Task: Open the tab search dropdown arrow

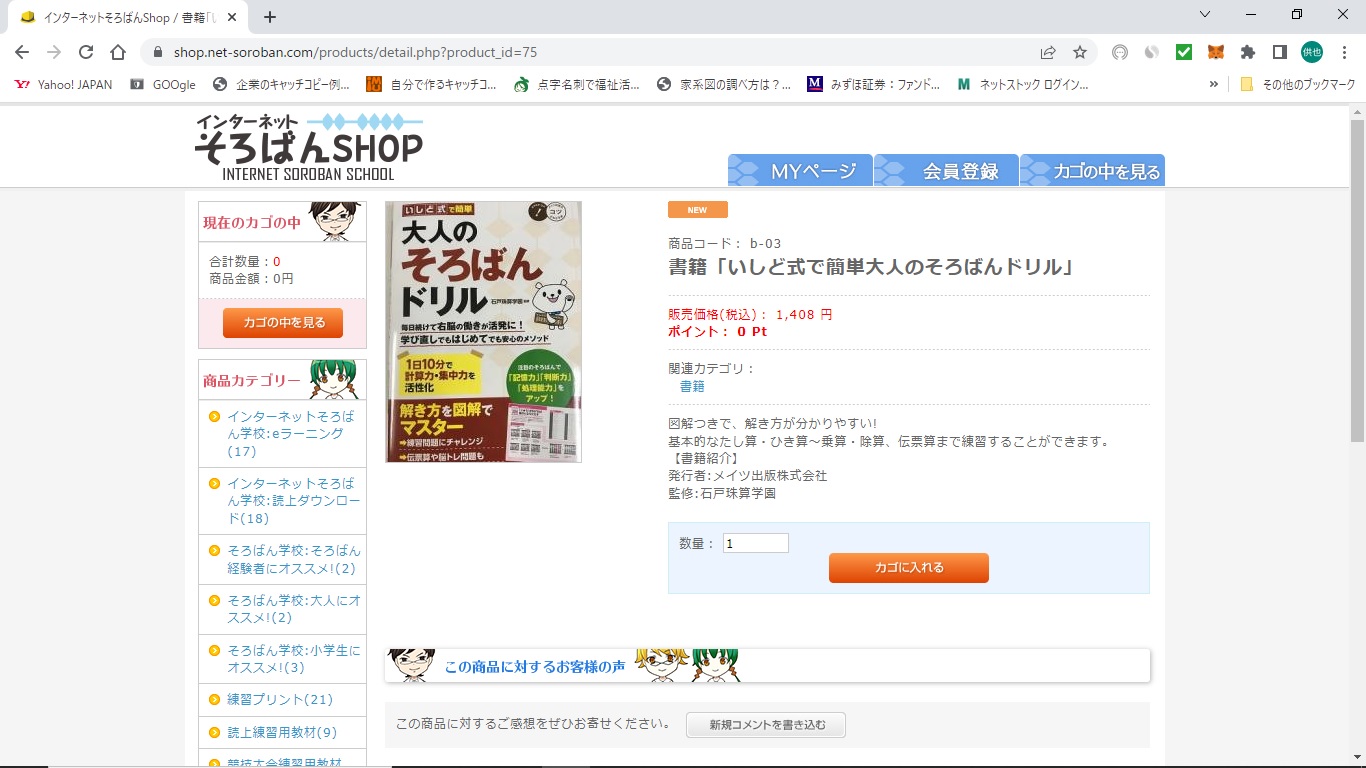Action: [x=1205, y=14]
